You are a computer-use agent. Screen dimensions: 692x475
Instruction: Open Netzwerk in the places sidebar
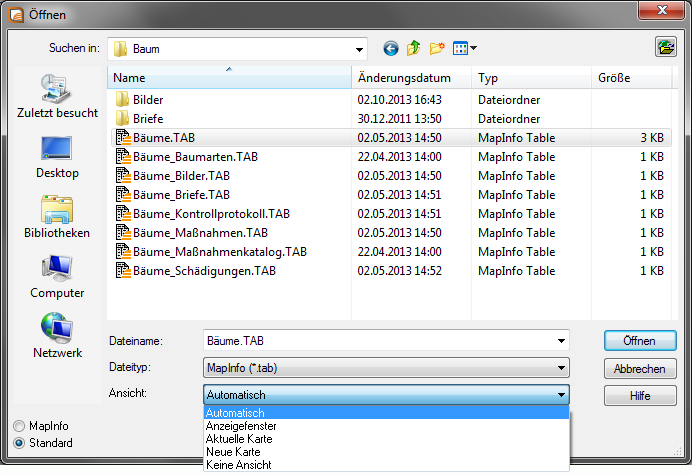click(x=57, y=335)
